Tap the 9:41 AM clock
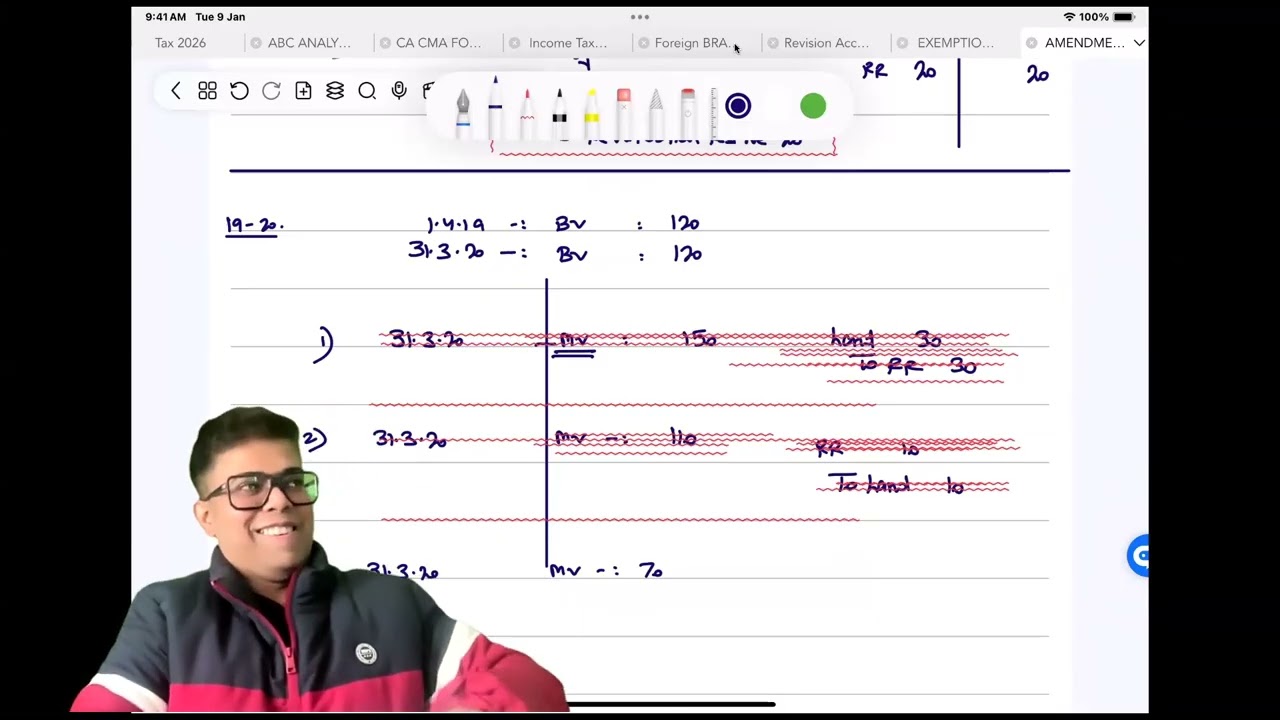 (x=166, y=17)
